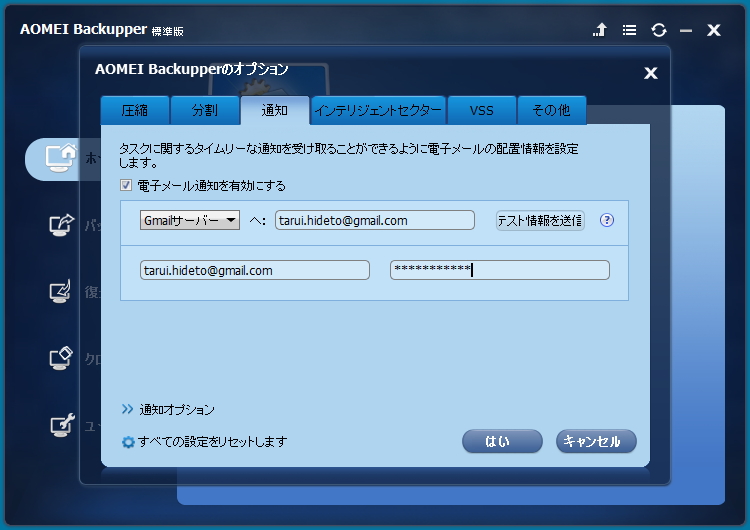Click the テスト情報を送信 button
This screenshot has width=750, height=530.
[x=540, y=221]
